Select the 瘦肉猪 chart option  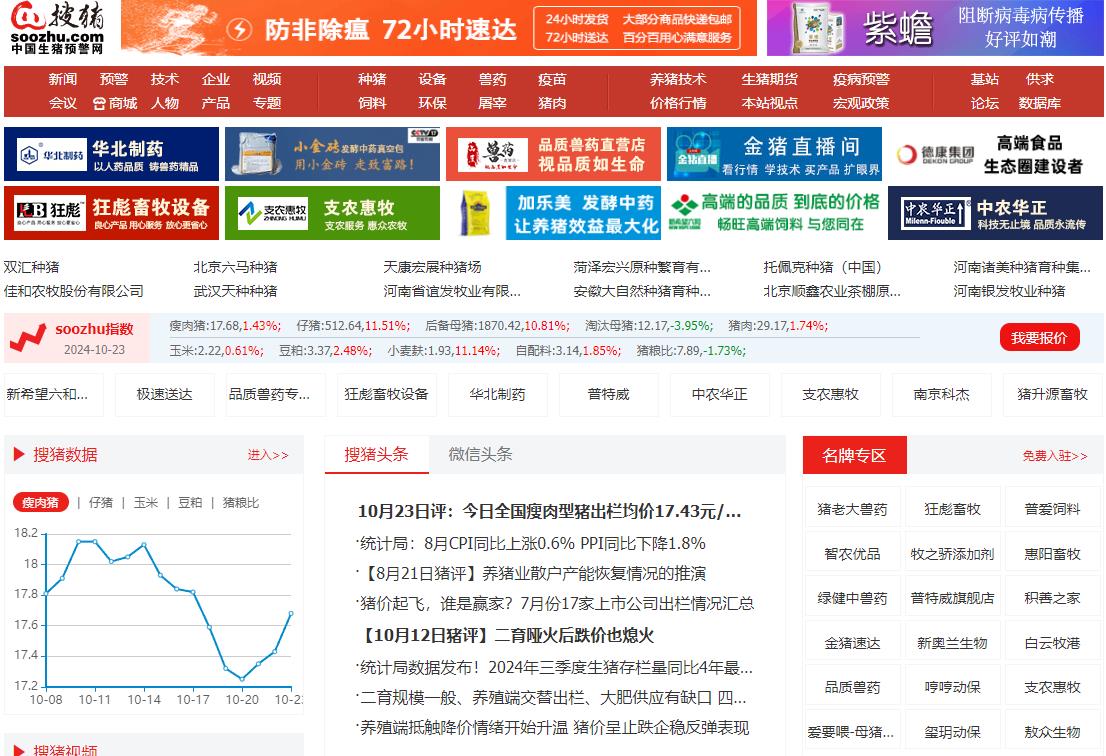click(x=40, y=502)
